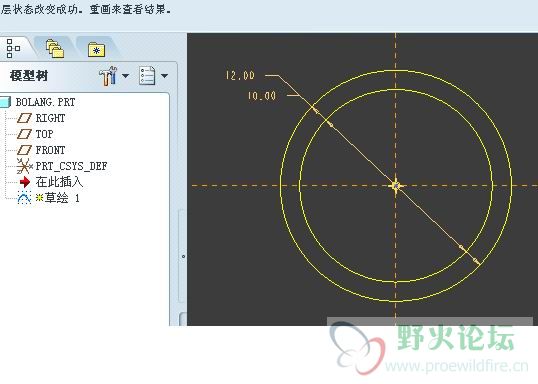Click the 12.00 diameter dimension
Image resolution: width=538 pixels, height=384 pixels.
click(x=240, y=75)
